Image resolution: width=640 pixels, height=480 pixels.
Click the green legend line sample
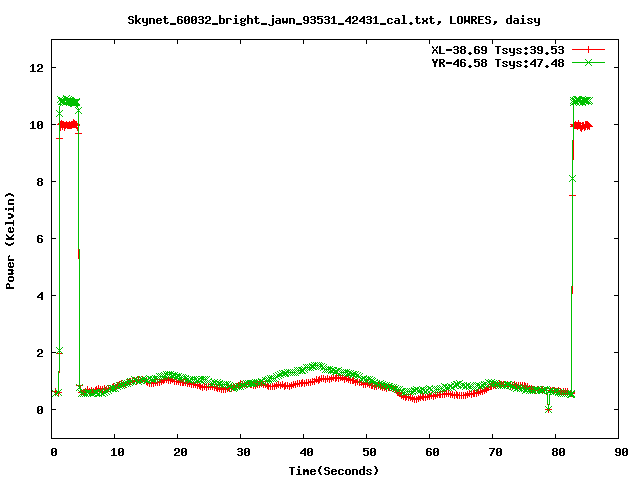[588, 62]
